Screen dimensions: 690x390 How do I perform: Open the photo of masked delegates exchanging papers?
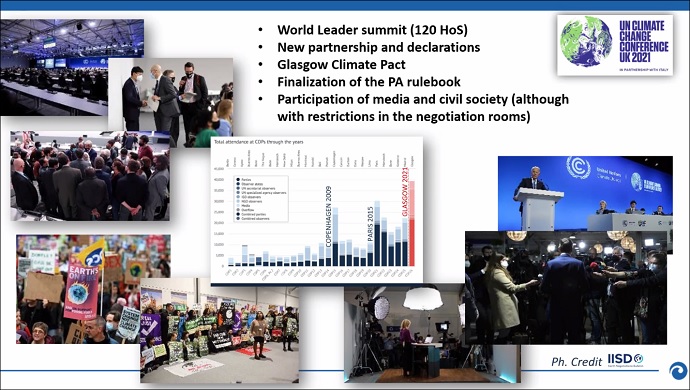(x=171, y=103)
